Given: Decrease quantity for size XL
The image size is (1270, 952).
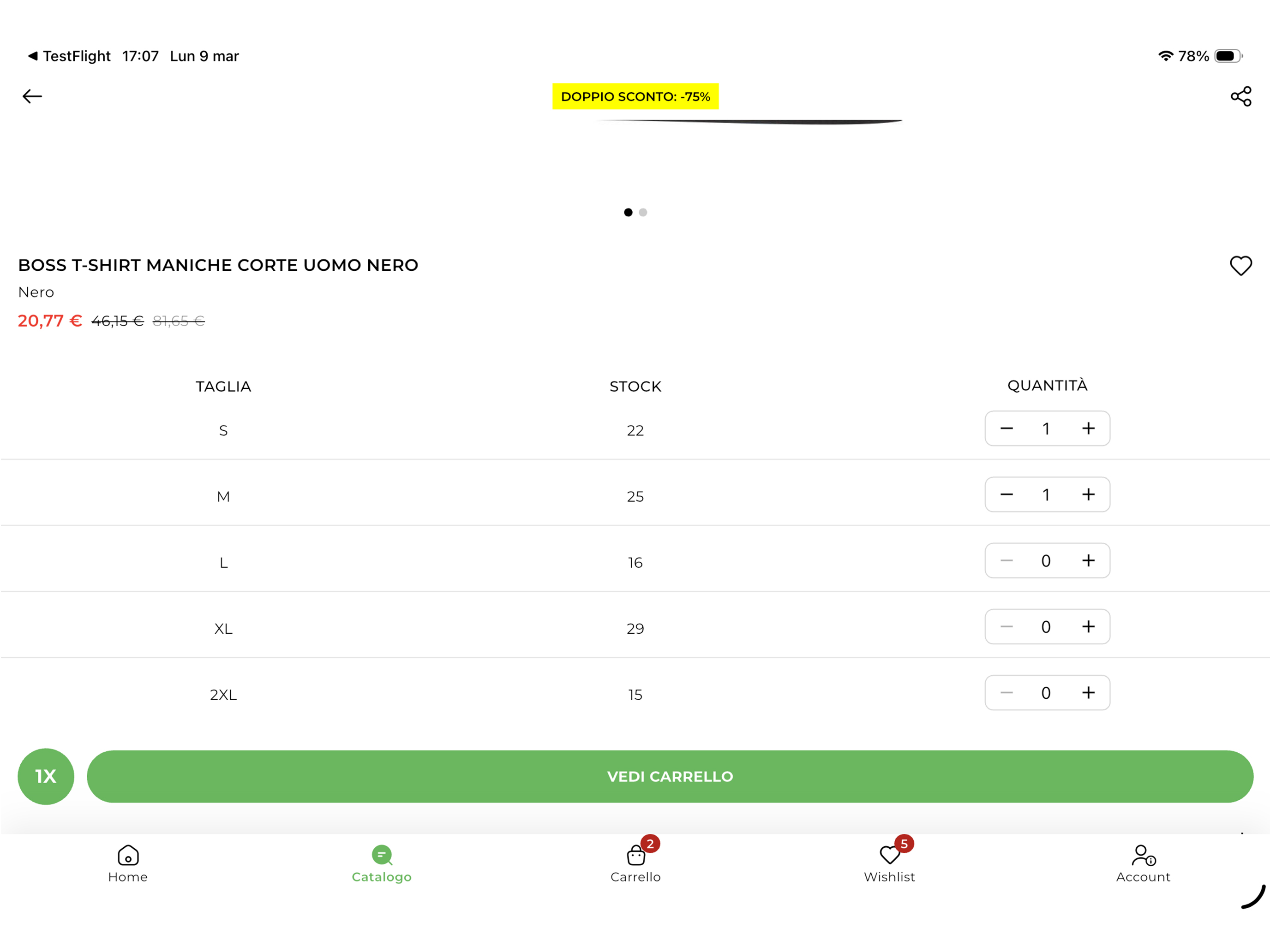Looking at the screenshot, I should click(1006, 627).
